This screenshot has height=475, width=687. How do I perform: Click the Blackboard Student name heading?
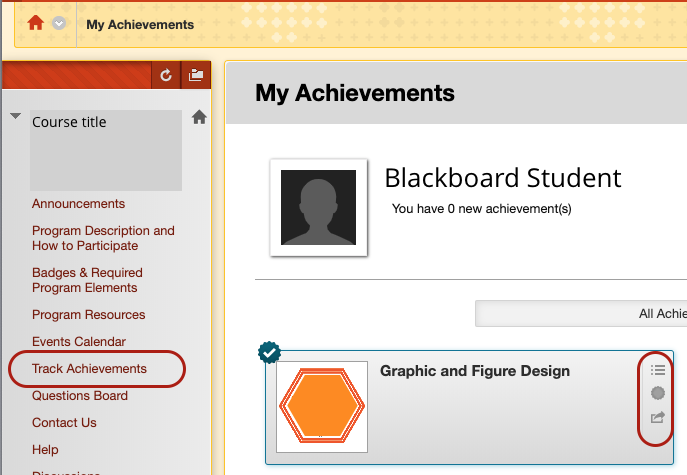[503, 177]
